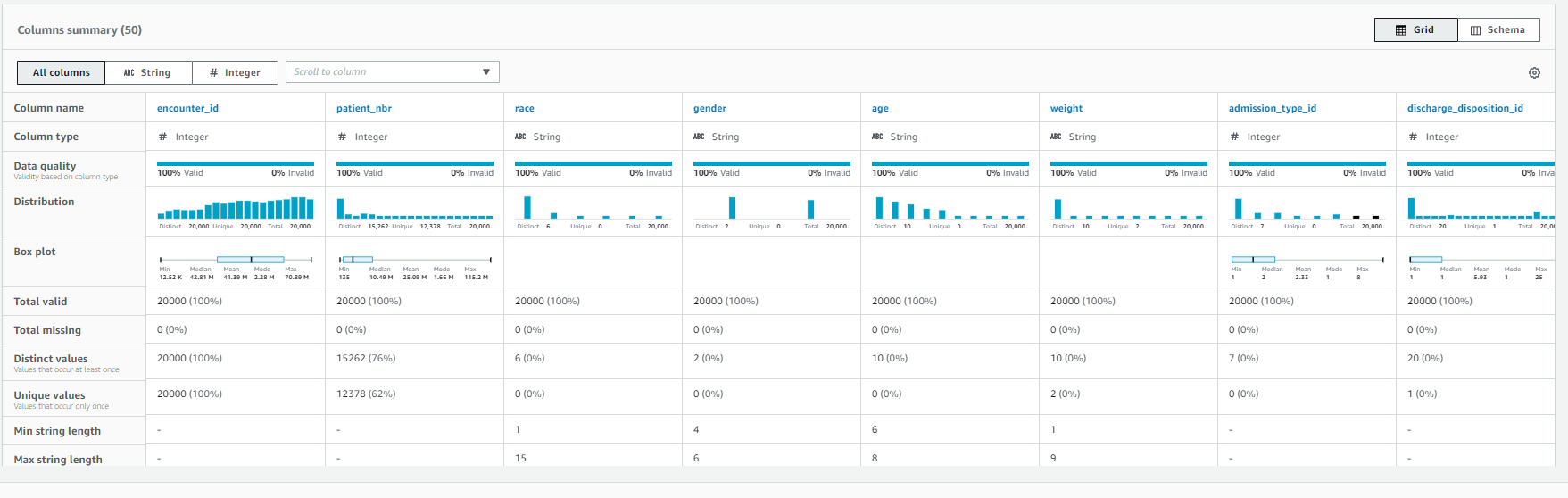
Task: Click the hash type icon under discharge_disposition_id
Action: [1413, 137]
